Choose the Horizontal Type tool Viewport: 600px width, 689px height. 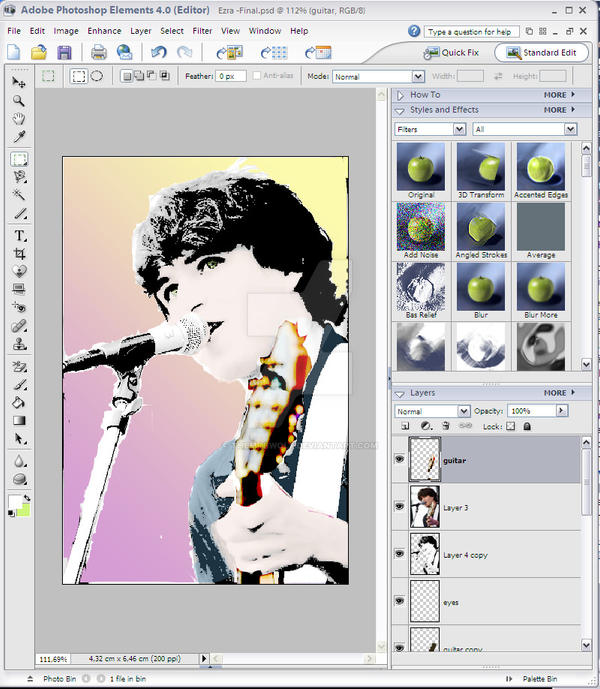tap(19, 236)
